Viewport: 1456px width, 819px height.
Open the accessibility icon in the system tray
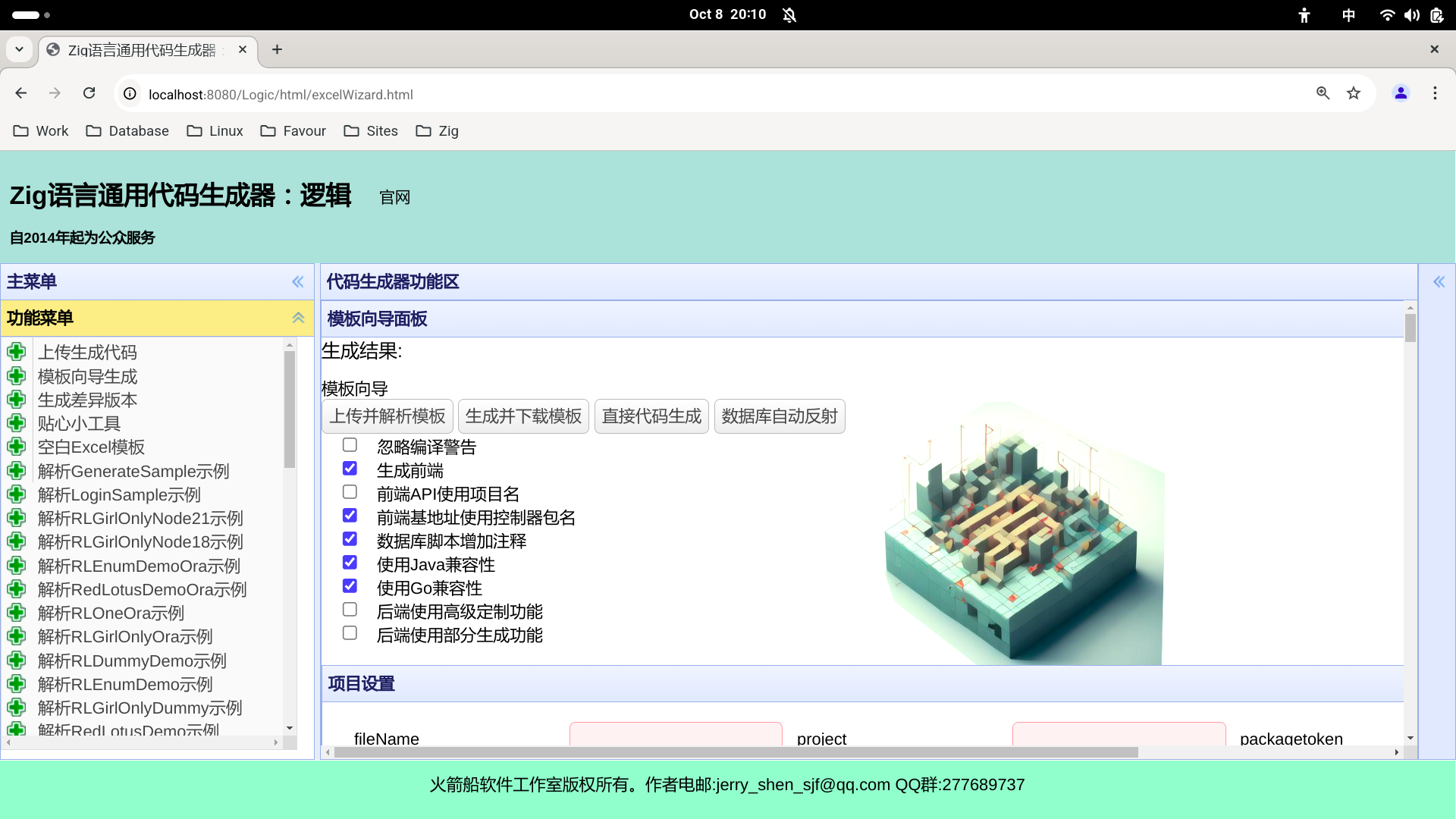click(x=1304, y=14)
